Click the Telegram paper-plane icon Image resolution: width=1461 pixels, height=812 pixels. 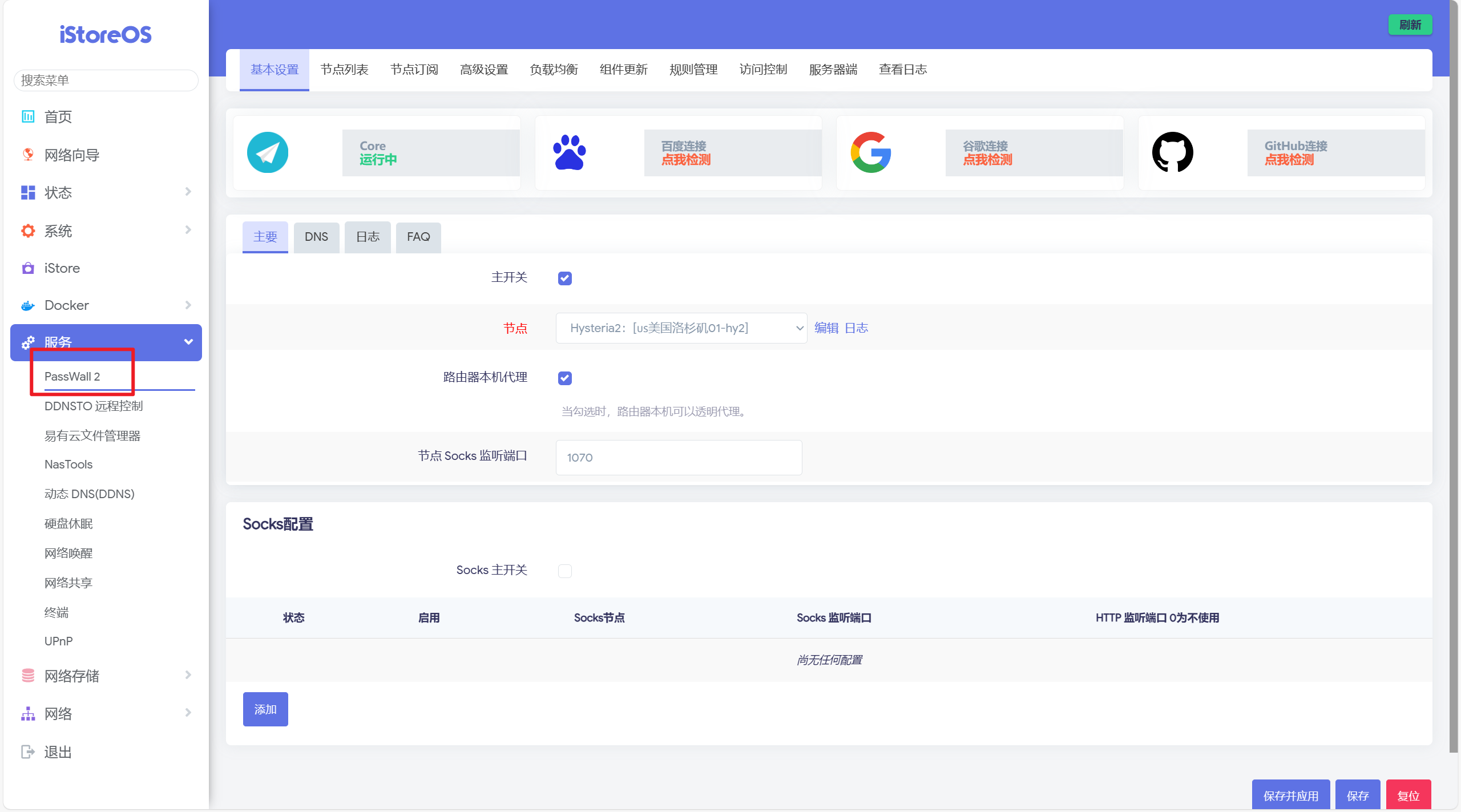267,152
